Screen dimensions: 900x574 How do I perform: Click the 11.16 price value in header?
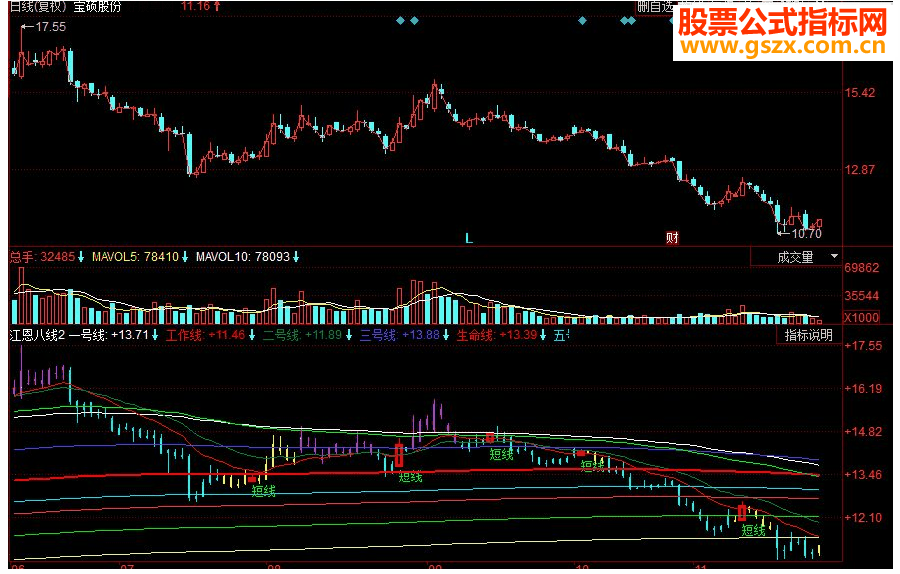[x=195, y=6]
